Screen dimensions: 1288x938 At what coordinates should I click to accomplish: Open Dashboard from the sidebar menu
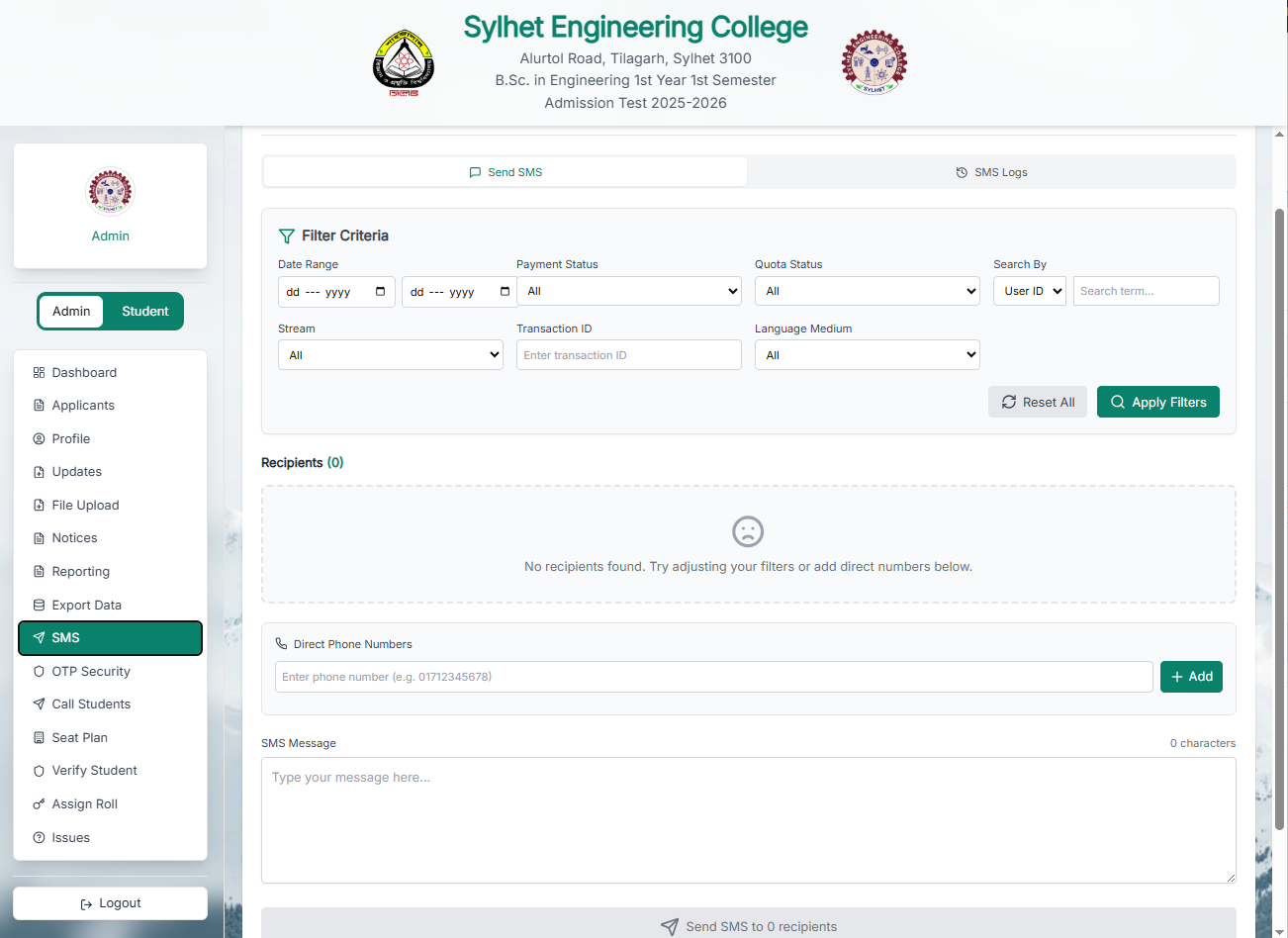110,373
